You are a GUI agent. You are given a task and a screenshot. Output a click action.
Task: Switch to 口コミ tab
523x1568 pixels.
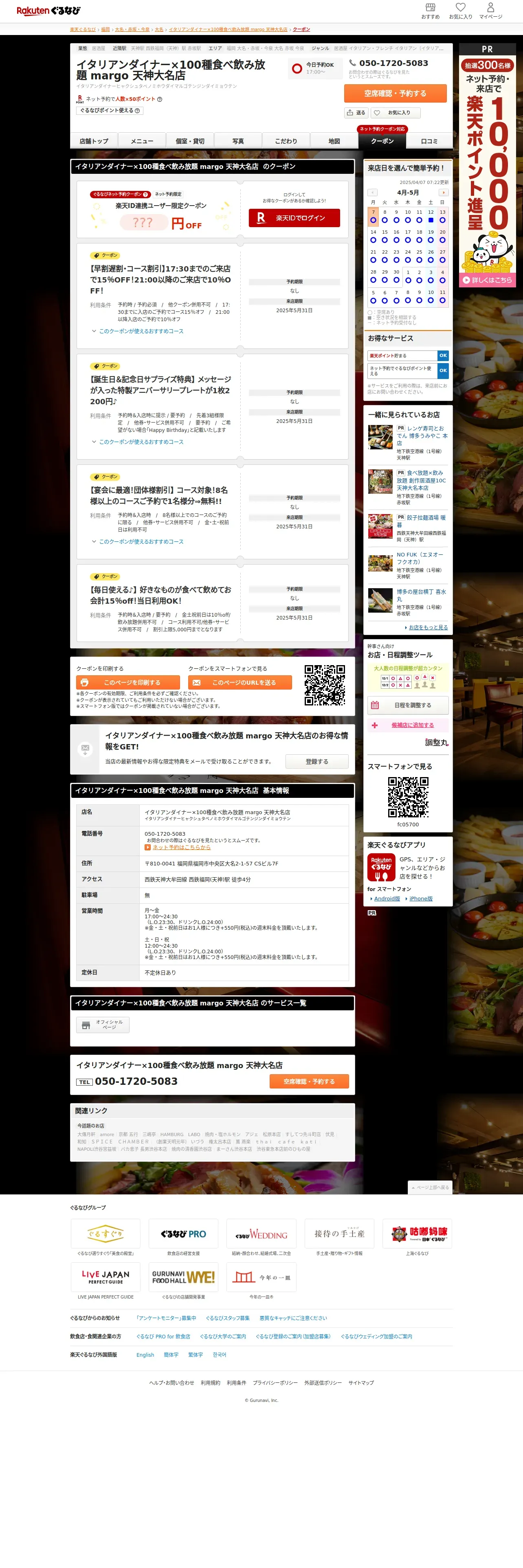click(429, 140)
